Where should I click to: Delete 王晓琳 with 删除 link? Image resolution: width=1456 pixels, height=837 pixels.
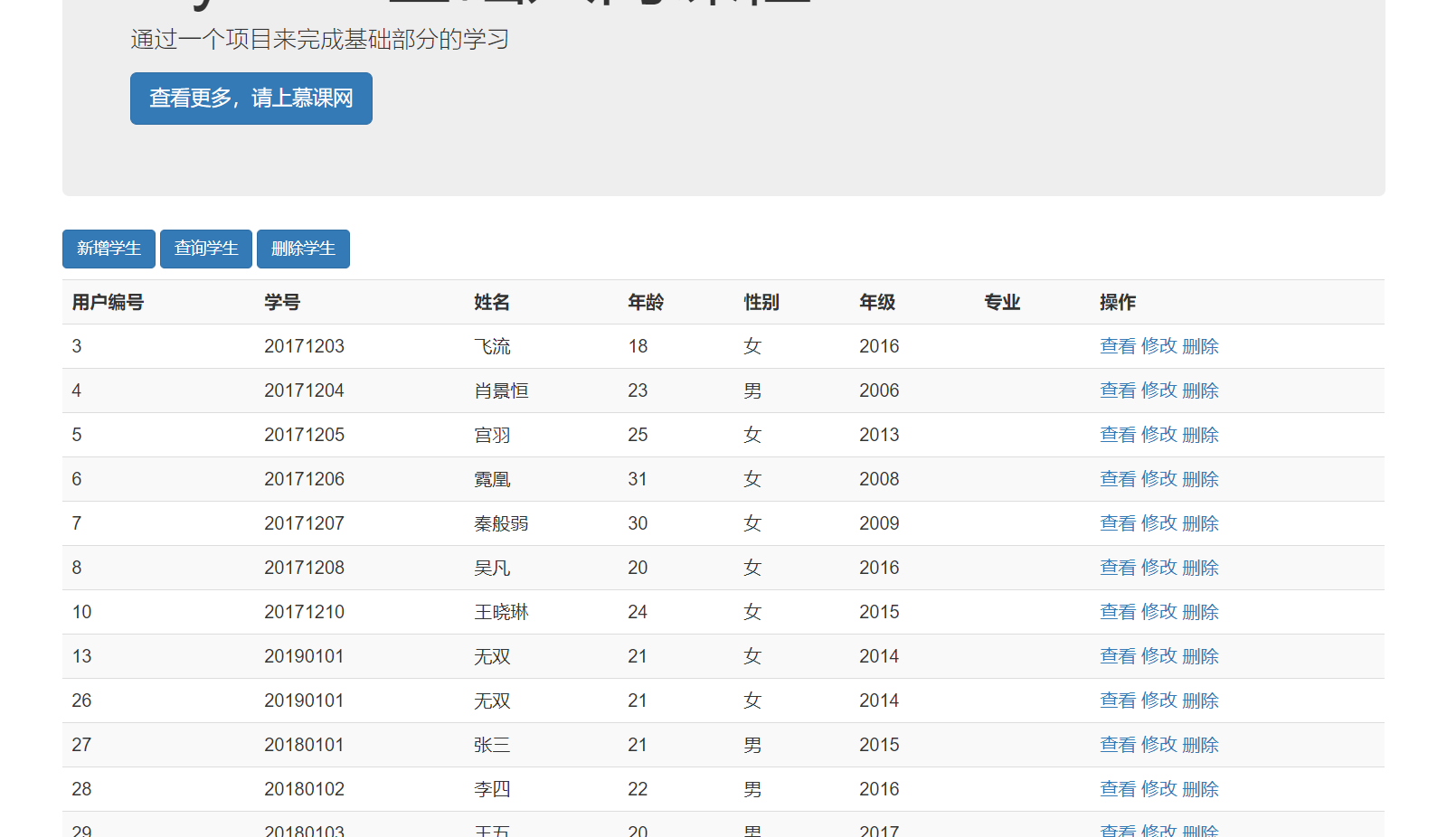[1201, 612]
